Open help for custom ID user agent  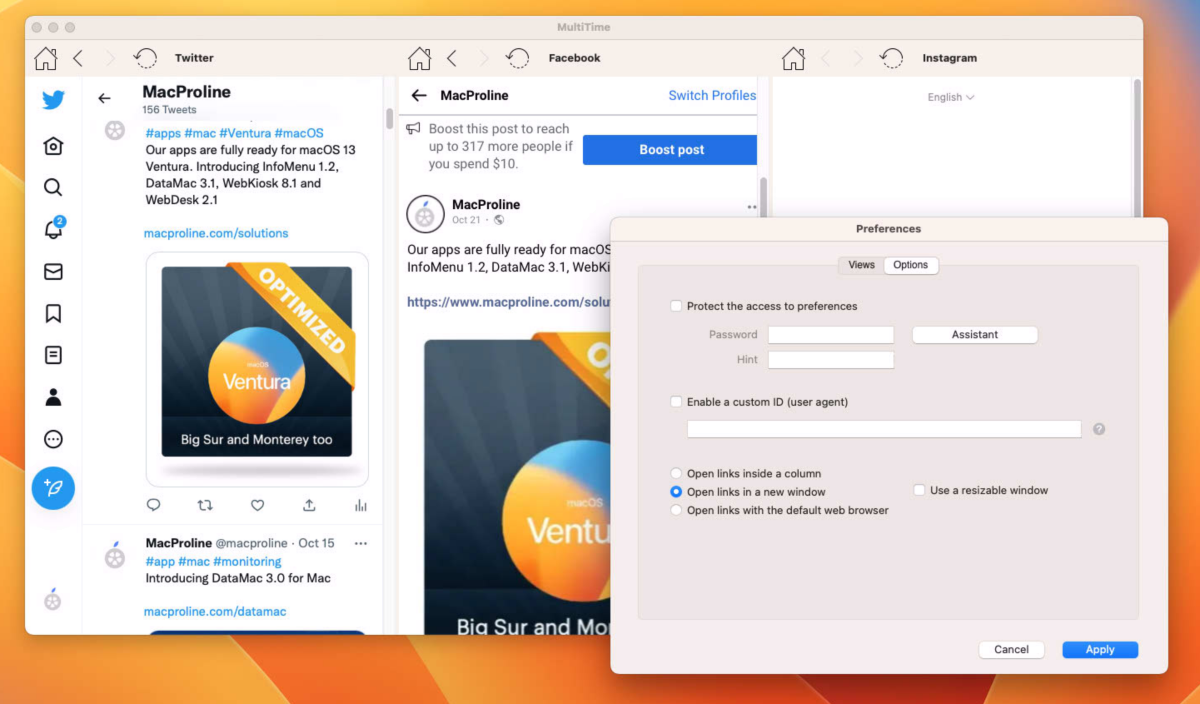pos(1099,429)
